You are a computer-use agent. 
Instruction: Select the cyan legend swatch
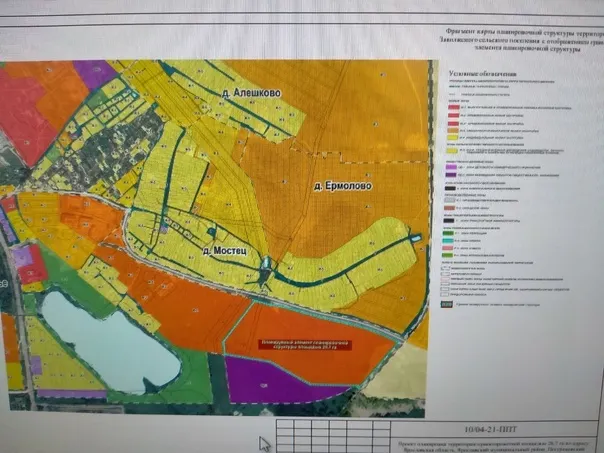click(448, 241)
